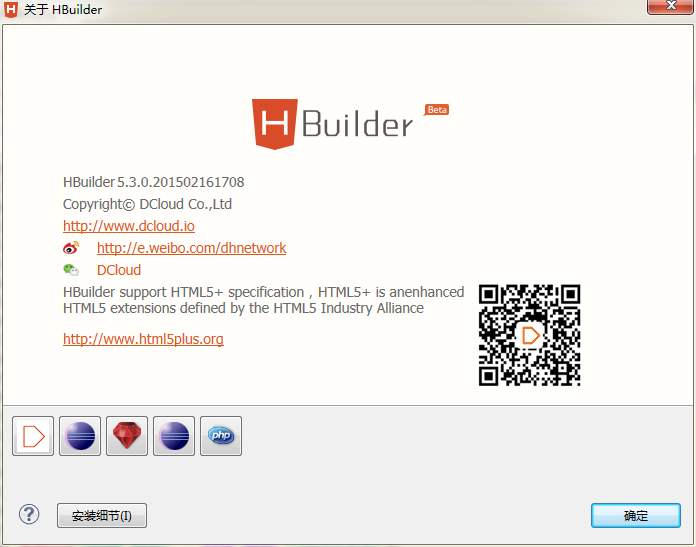Screen dimensions: 696x547
Task: Open the http://www.html5plus.org link
Action: click(143, 339)
